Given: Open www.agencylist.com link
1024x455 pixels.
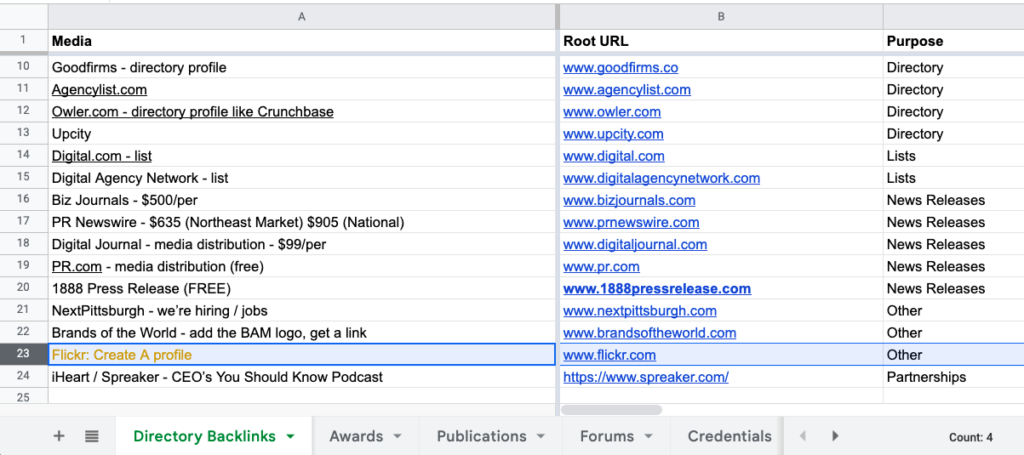Looking at the screenshot, I should click(x=627, y=90).
